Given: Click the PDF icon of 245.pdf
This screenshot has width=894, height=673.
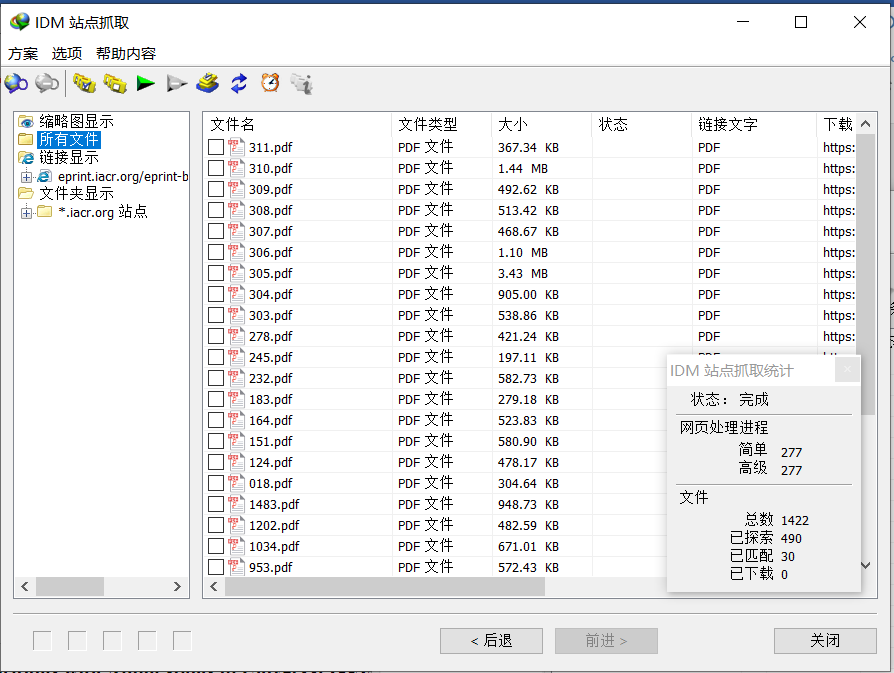Looking at the screenshot, I should [x=236, y=358].
